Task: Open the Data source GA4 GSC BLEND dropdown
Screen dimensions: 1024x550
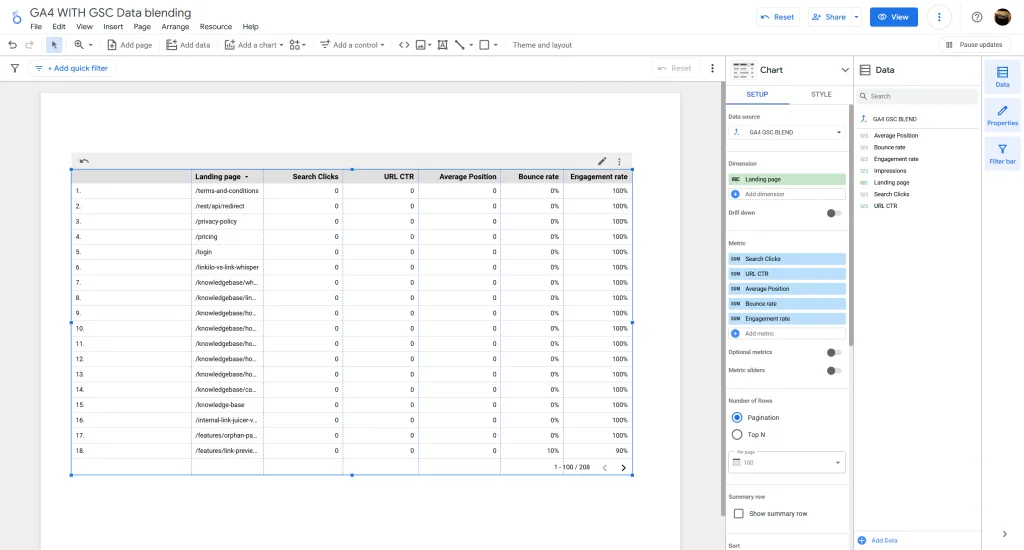Action: click(x=787, y=132)
